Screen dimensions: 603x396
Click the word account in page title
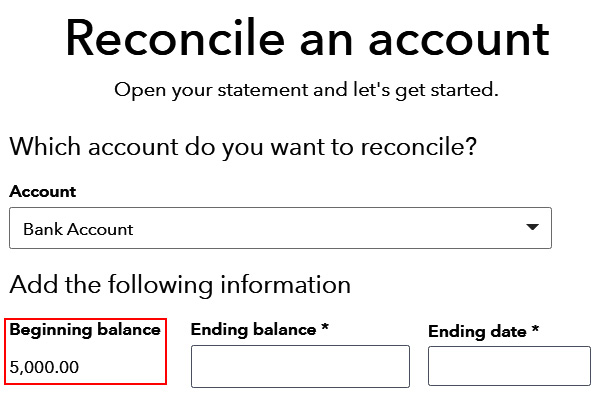coord(459,40)
